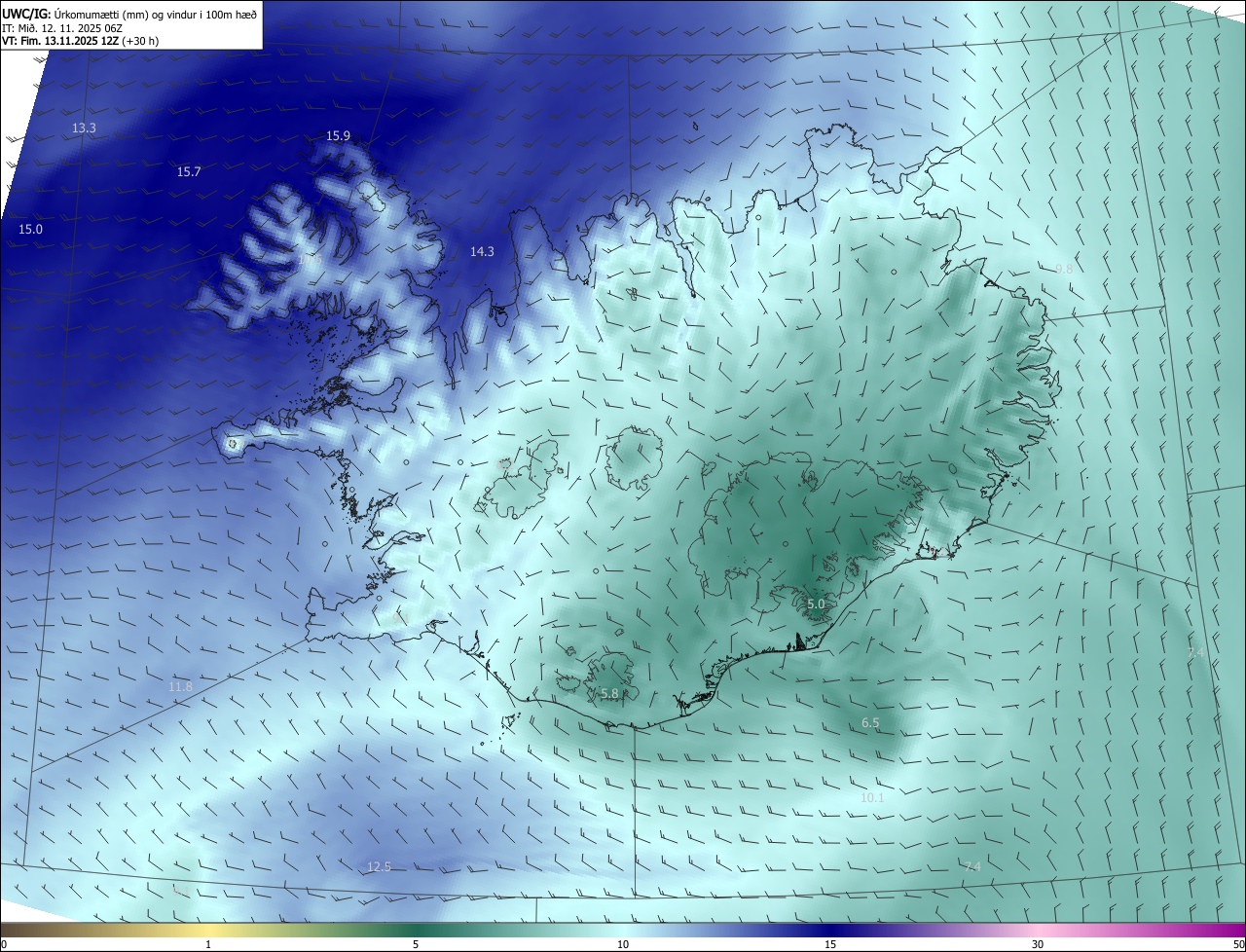Click the 'VT: Fim. 13.11.2025 12Z (+30 h)' line
The height and width of the screenshot is (952, 1246).
click(81, 41)
